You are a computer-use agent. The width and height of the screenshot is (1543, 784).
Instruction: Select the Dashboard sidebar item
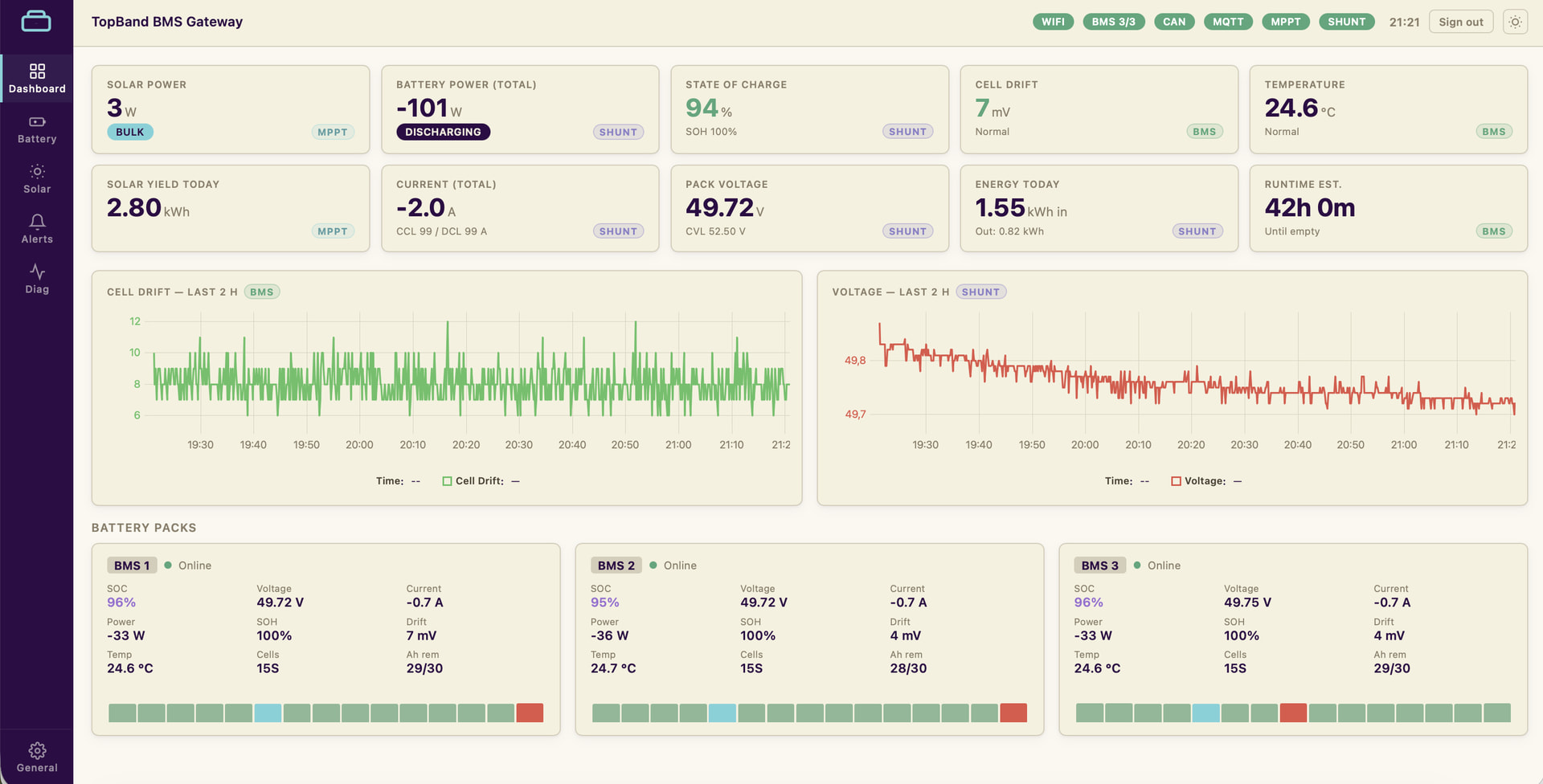(37, 79)
